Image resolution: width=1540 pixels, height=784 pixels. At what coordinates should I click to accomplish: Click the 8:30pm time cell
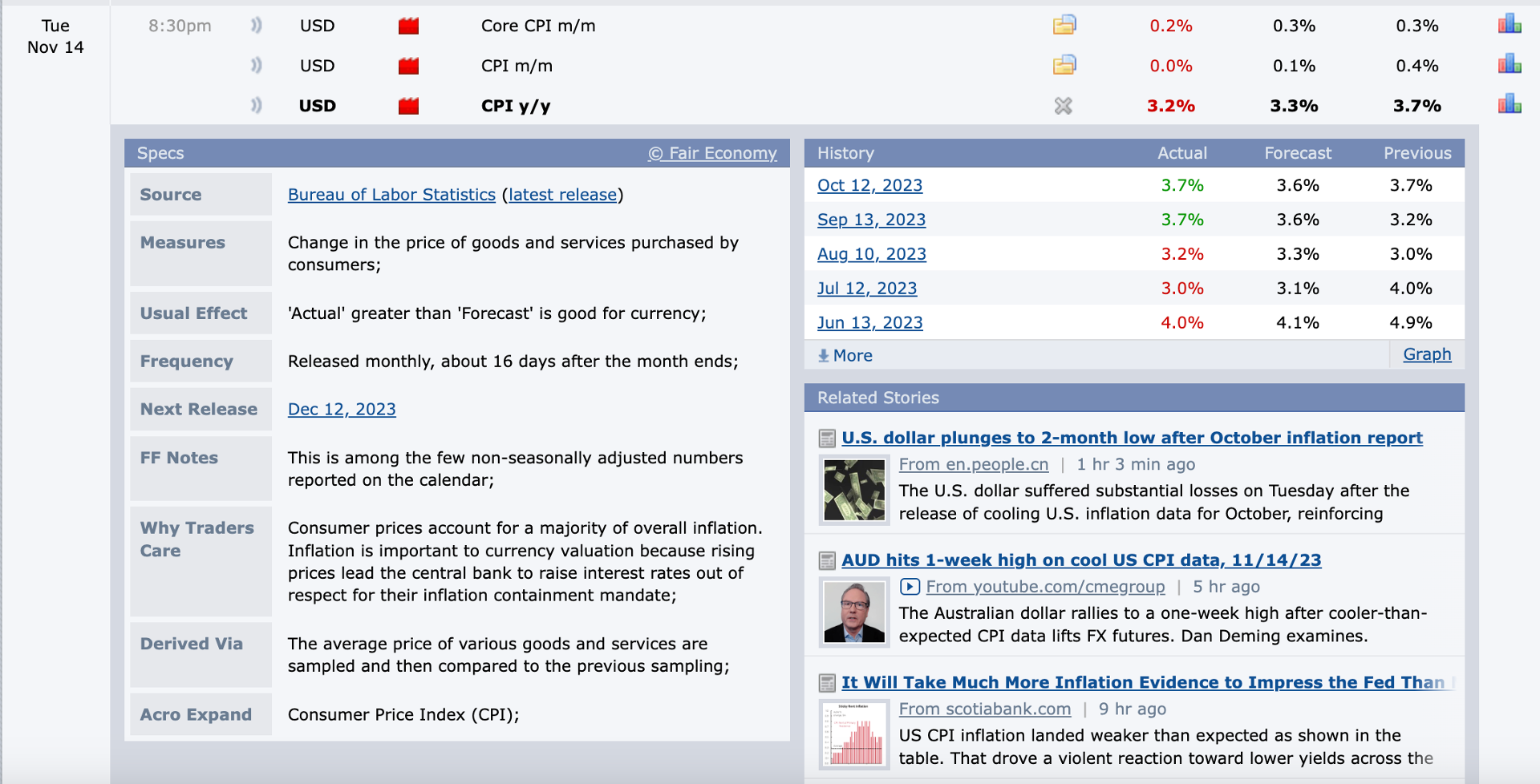[180, 26]
